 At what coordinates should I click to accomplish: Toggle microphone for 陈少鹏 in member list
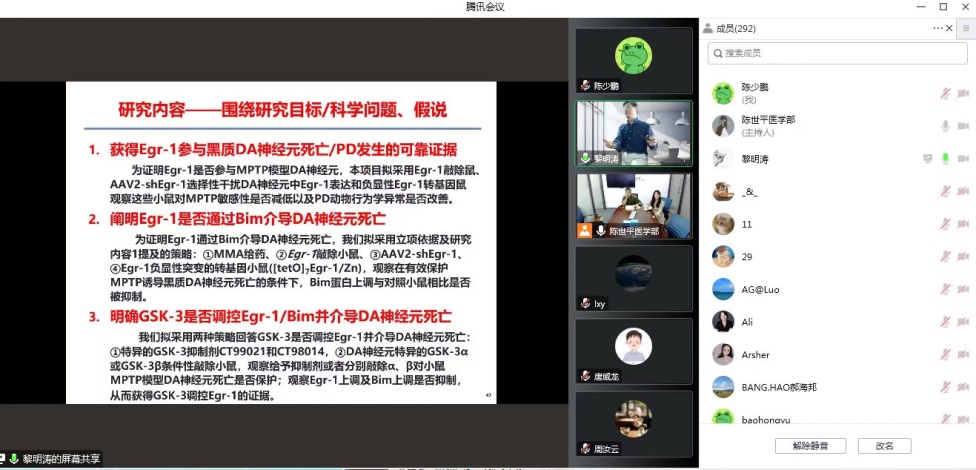[945, 94]
